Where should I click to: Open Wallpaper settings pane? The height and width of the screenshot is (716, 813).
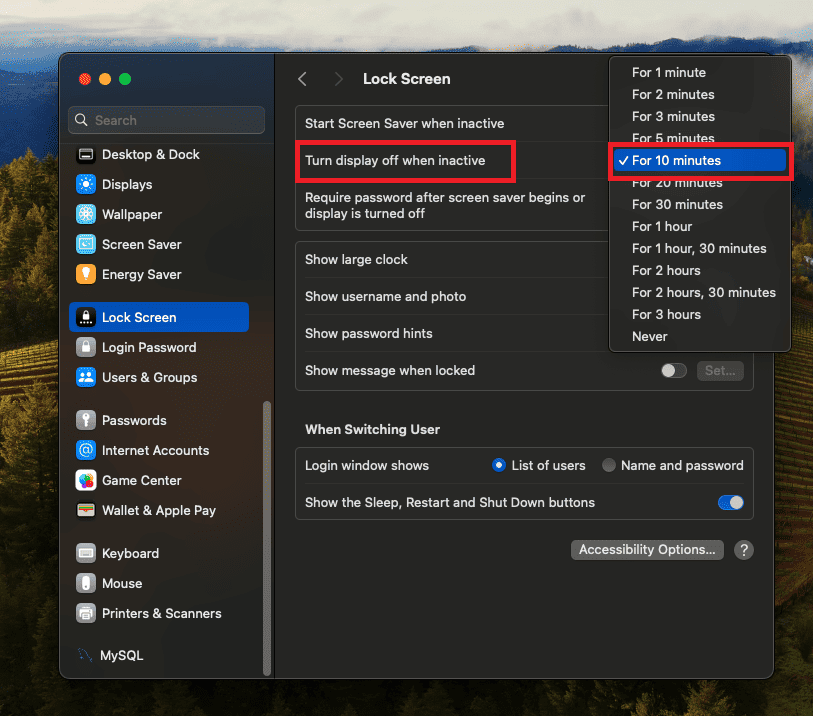coord(159,215)
